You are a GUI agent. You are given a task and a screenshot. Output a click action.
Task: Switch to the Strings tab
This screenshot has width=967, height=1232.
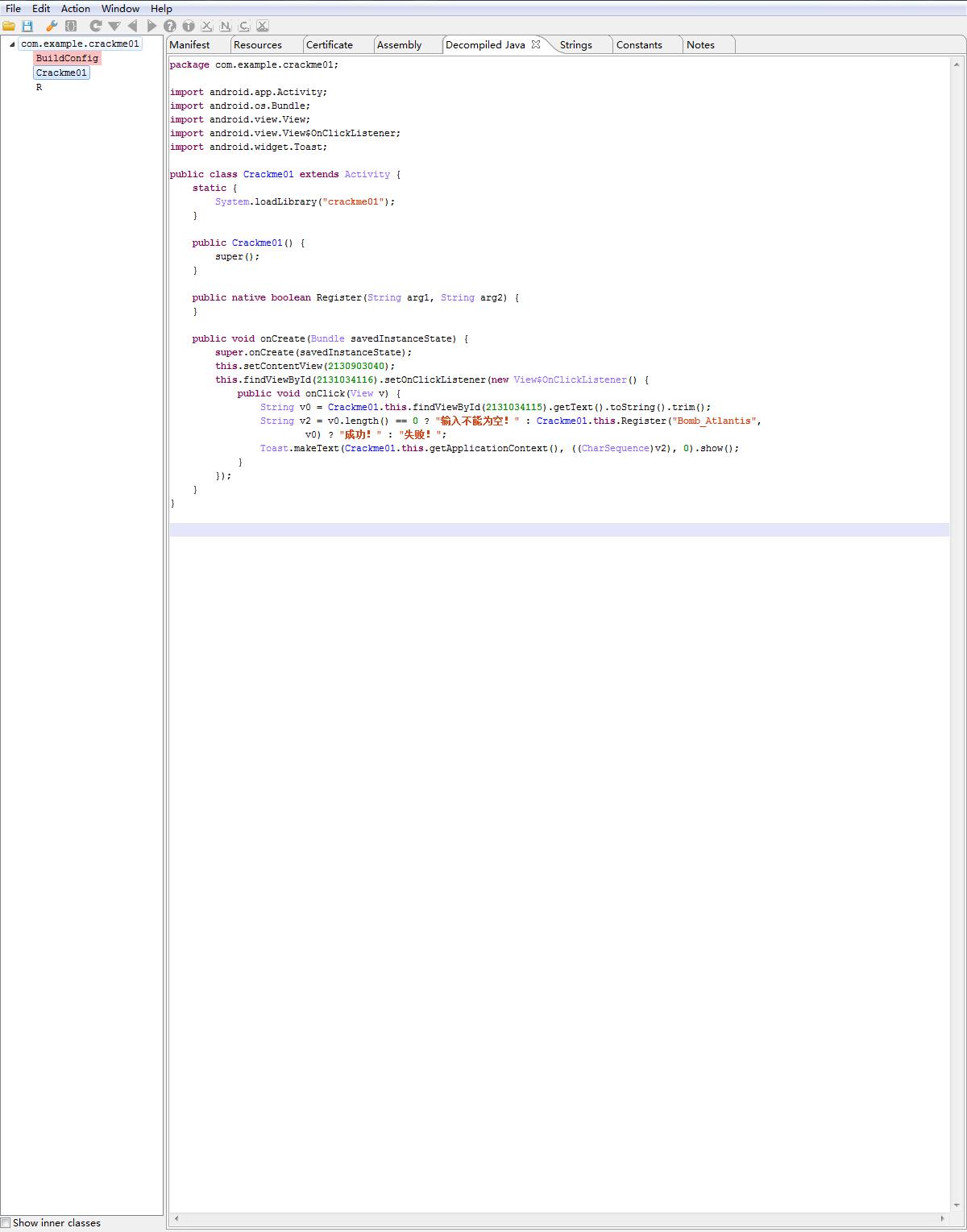(575, 45)
